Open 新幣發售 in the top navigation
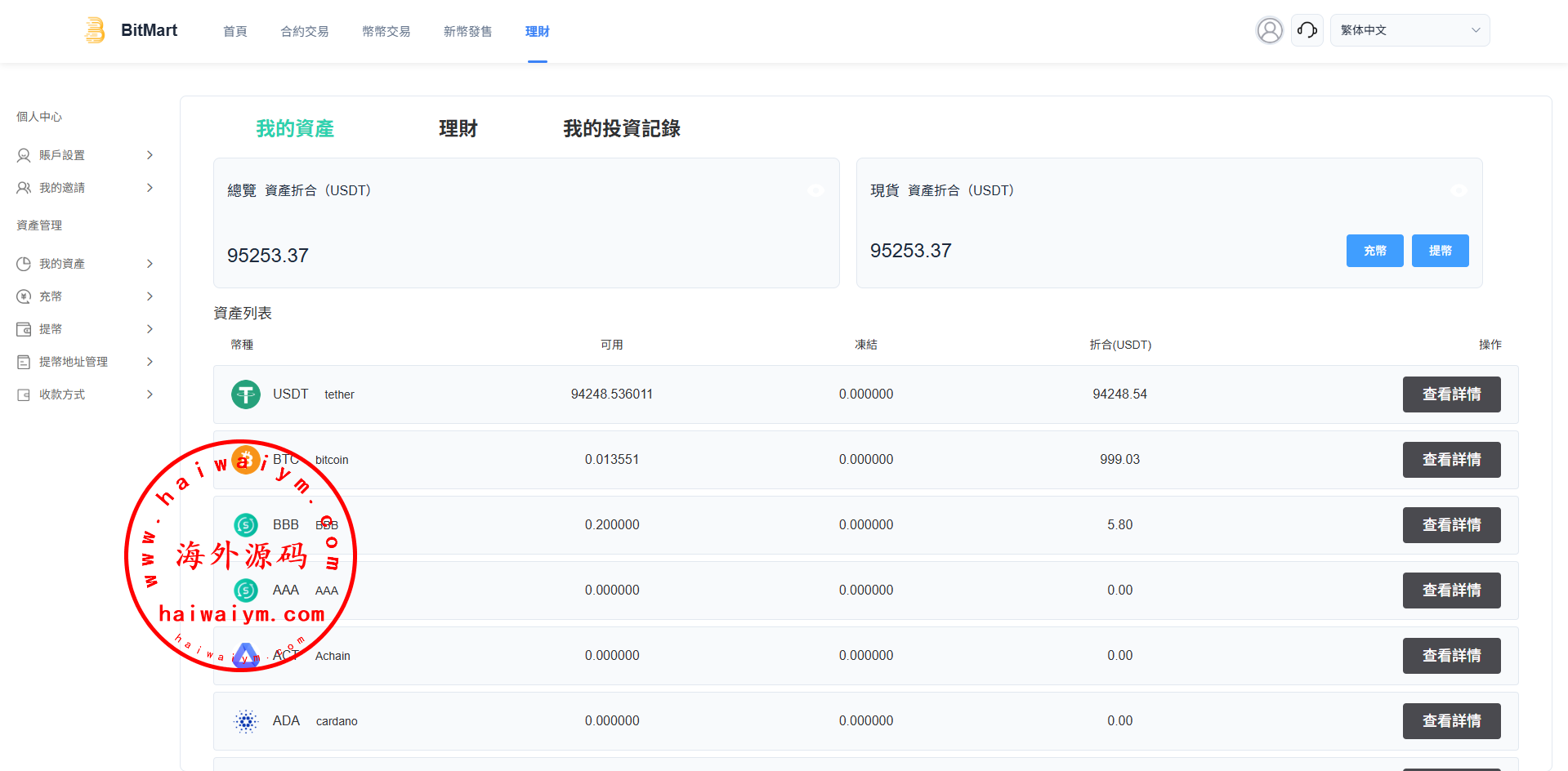 467,31
